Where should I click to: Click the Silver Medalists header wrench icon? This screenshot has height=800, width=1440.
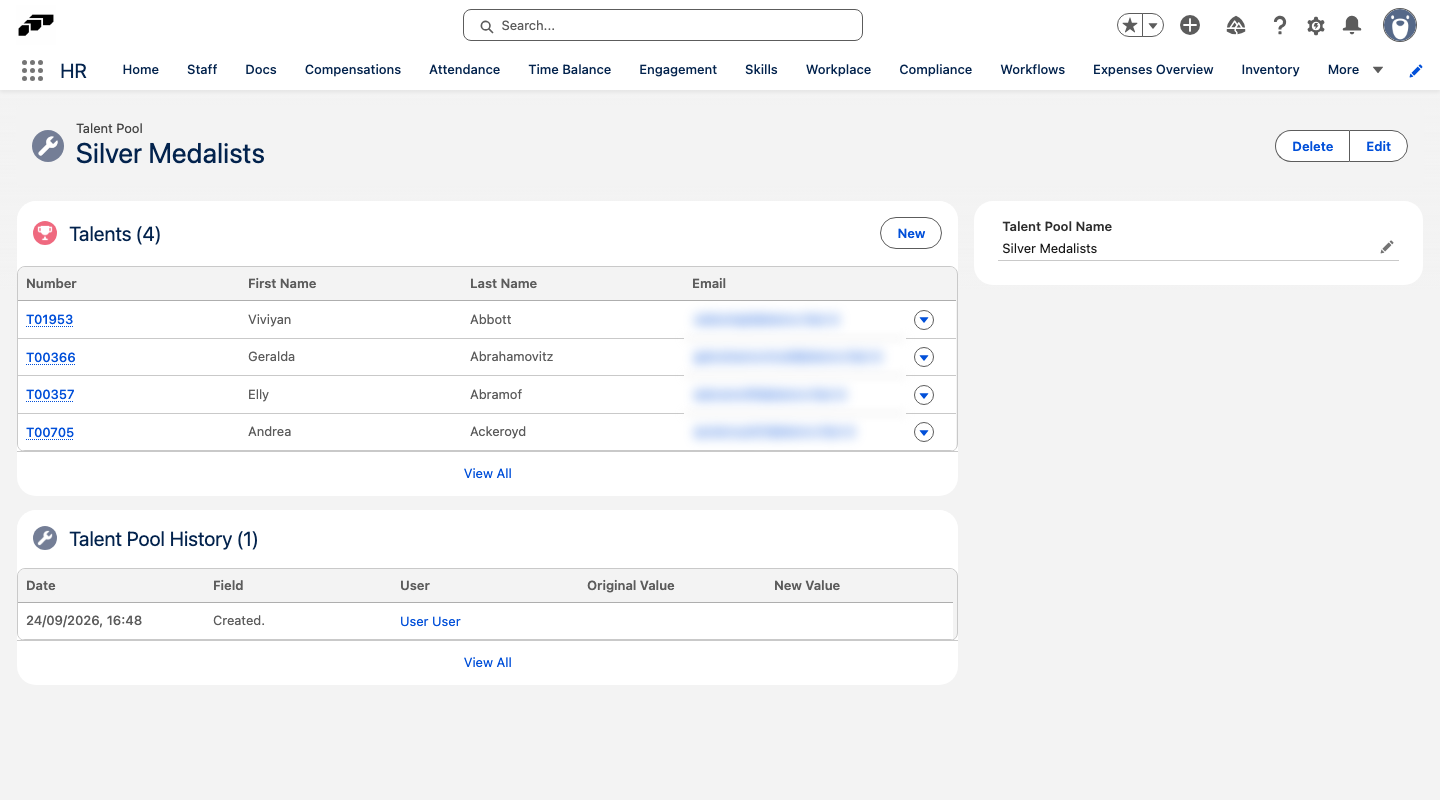pyautogui.click(x=48, y=146)
